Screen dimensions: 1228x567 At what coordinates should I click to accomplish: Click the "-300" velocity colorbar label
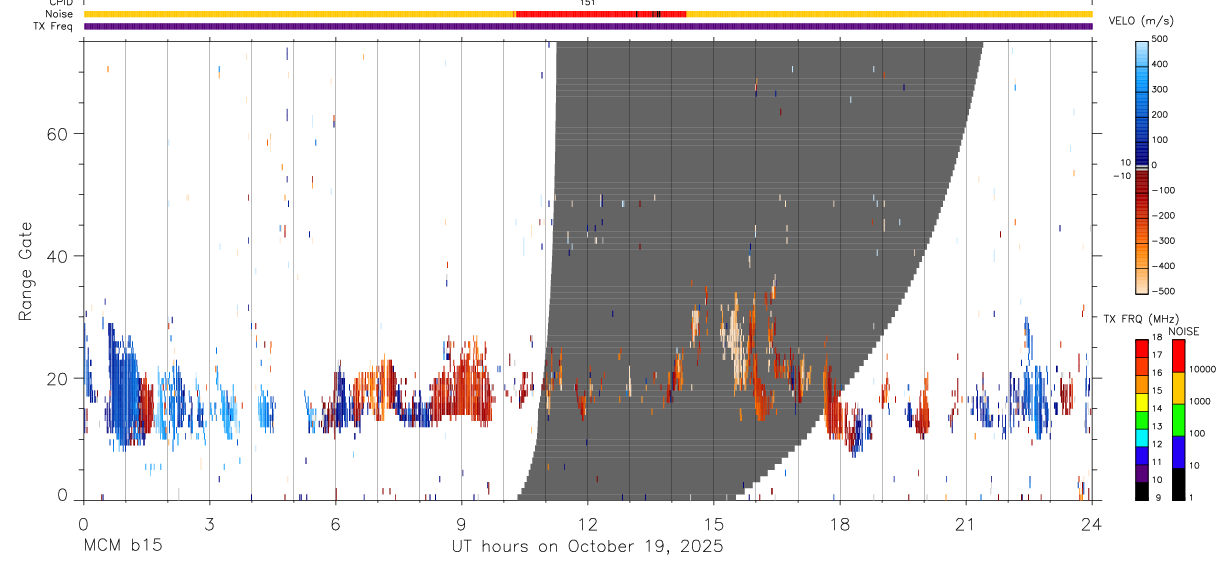click(1166, 241)
